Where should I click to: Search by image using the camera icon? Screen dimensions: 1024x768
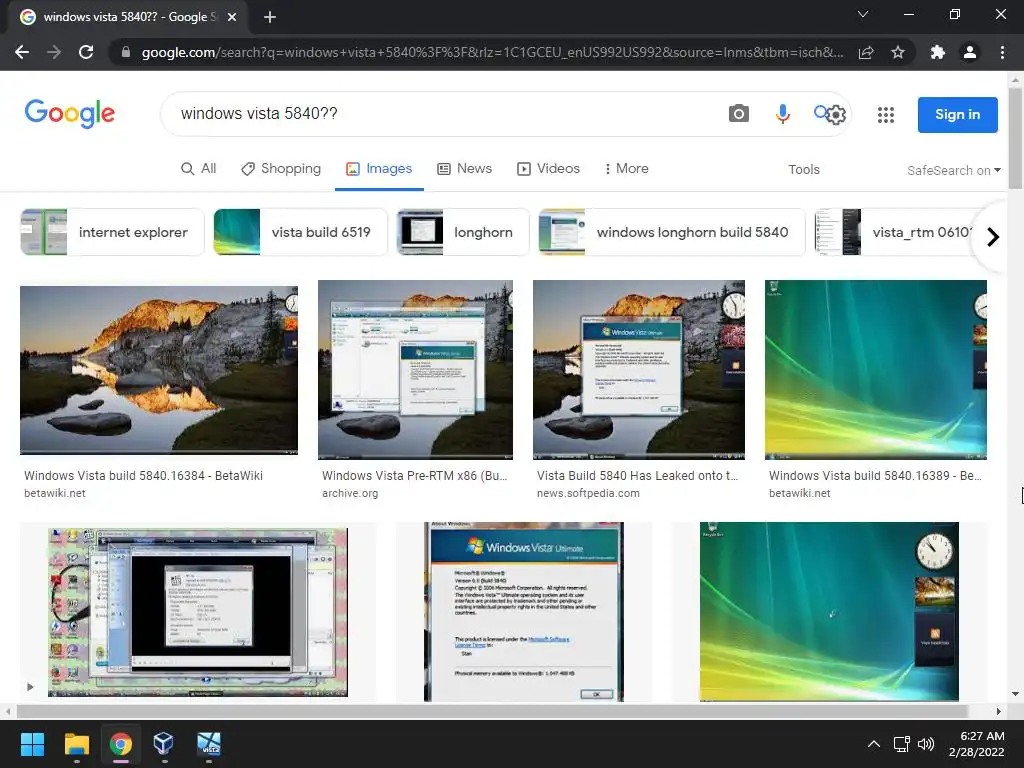point(739,114)
